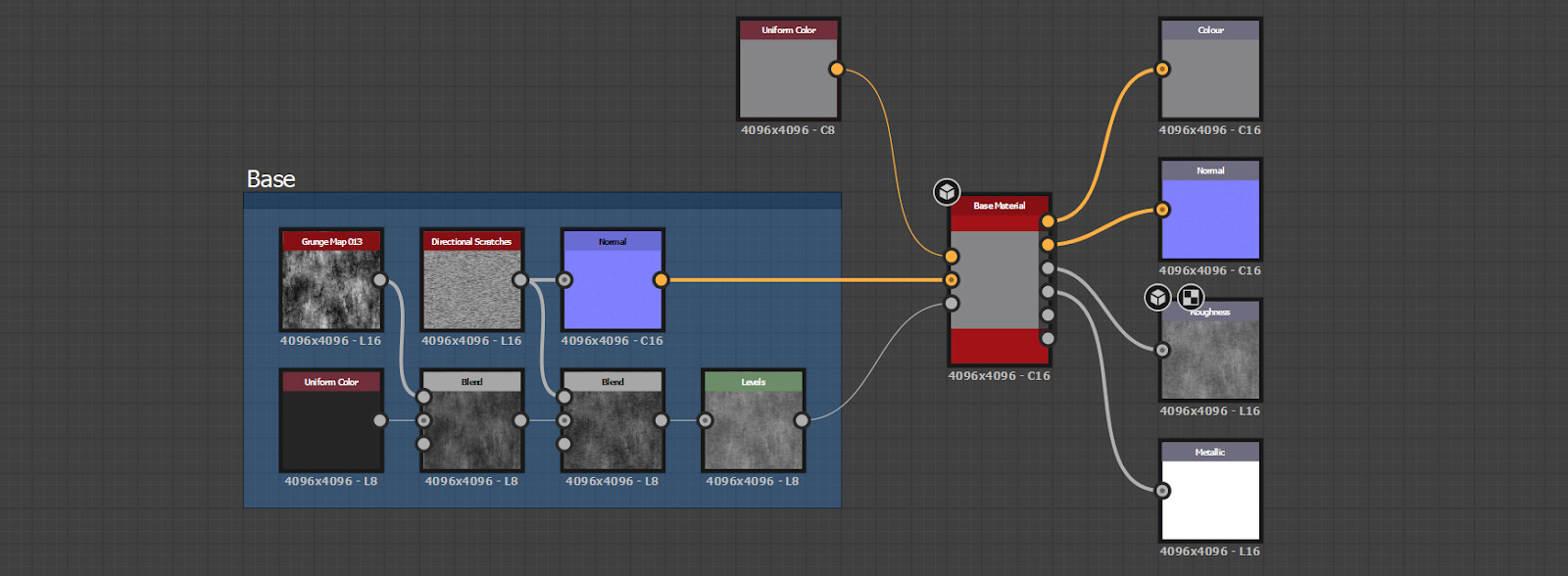The height and width of the screenshot is (576, 1568).
Task: Click the 4096x4096 - L16 label under Directional Scratches
Action: click(x=471, y=341)
